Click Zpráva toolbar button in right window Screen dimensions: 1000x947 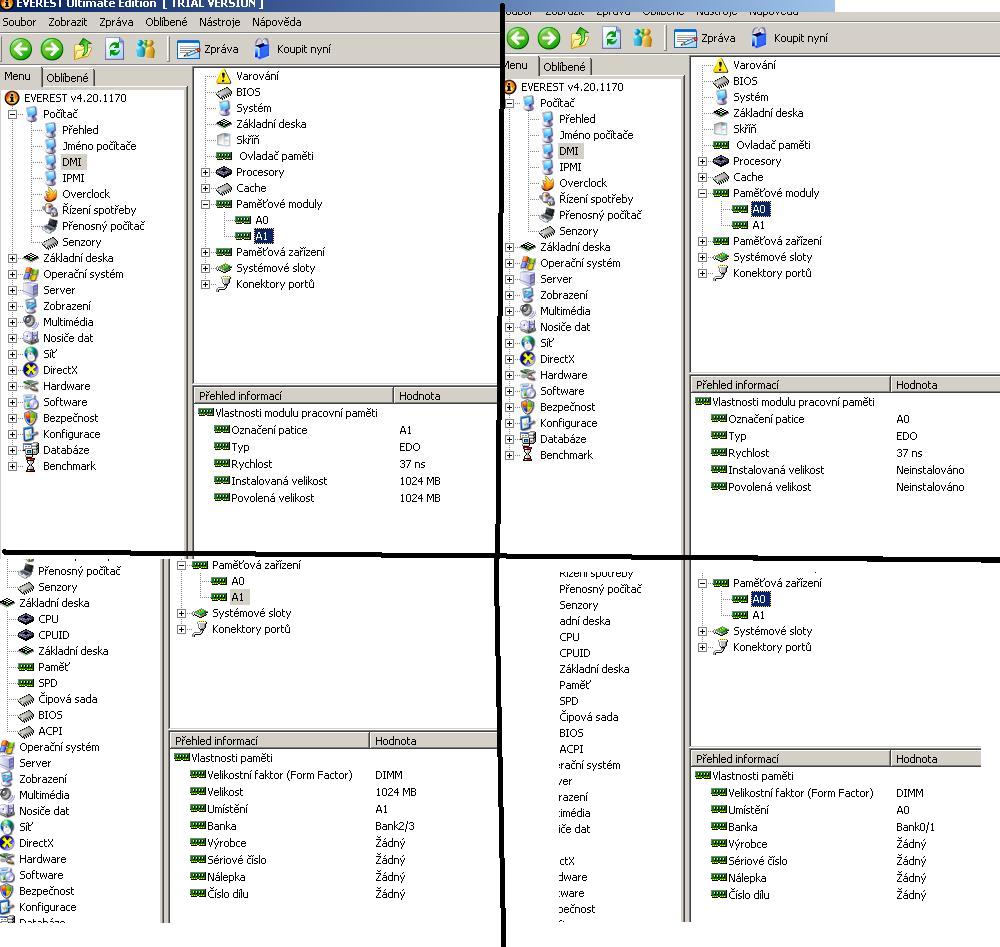pyautogui.click(x=706, y=38)
